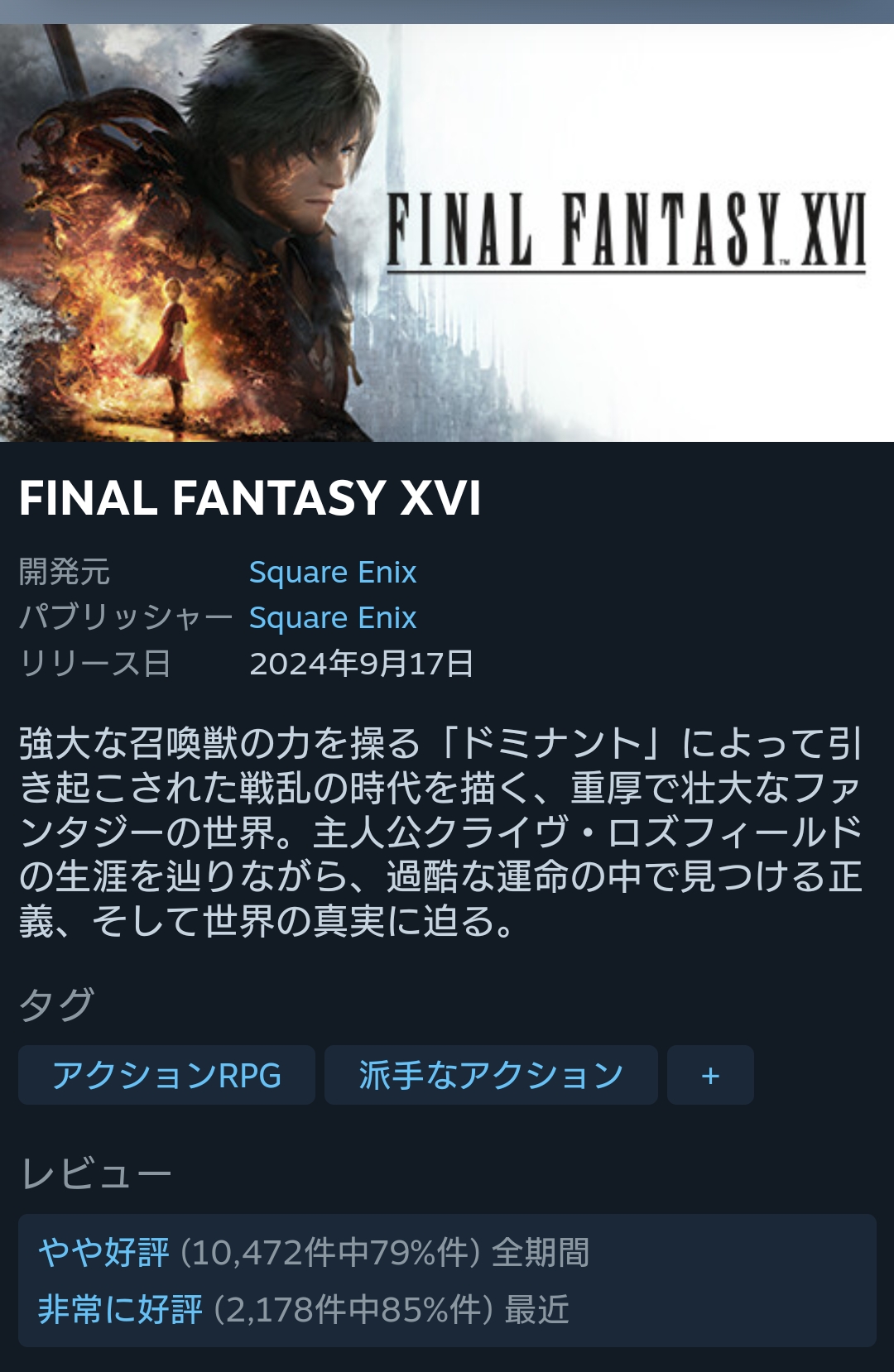
Task: Select the 派手なアクション tag
Action: click(491, 1075)
